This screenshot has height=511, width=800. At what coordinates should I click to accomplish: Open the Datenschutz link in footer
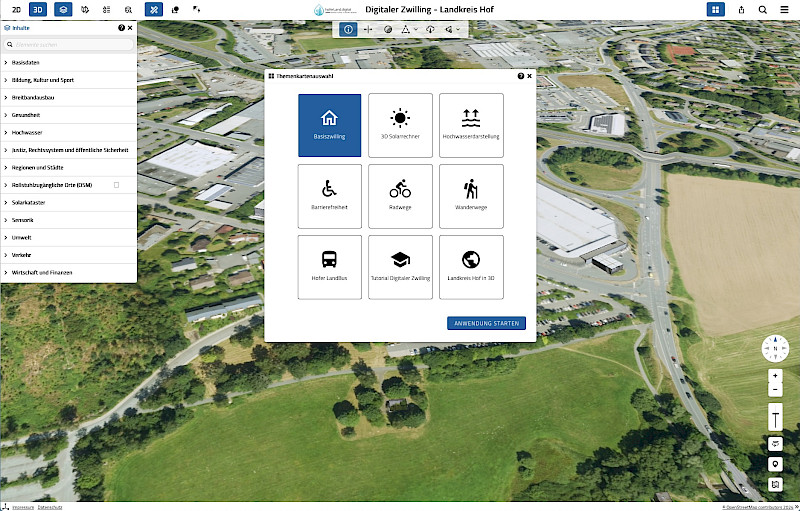50,507
